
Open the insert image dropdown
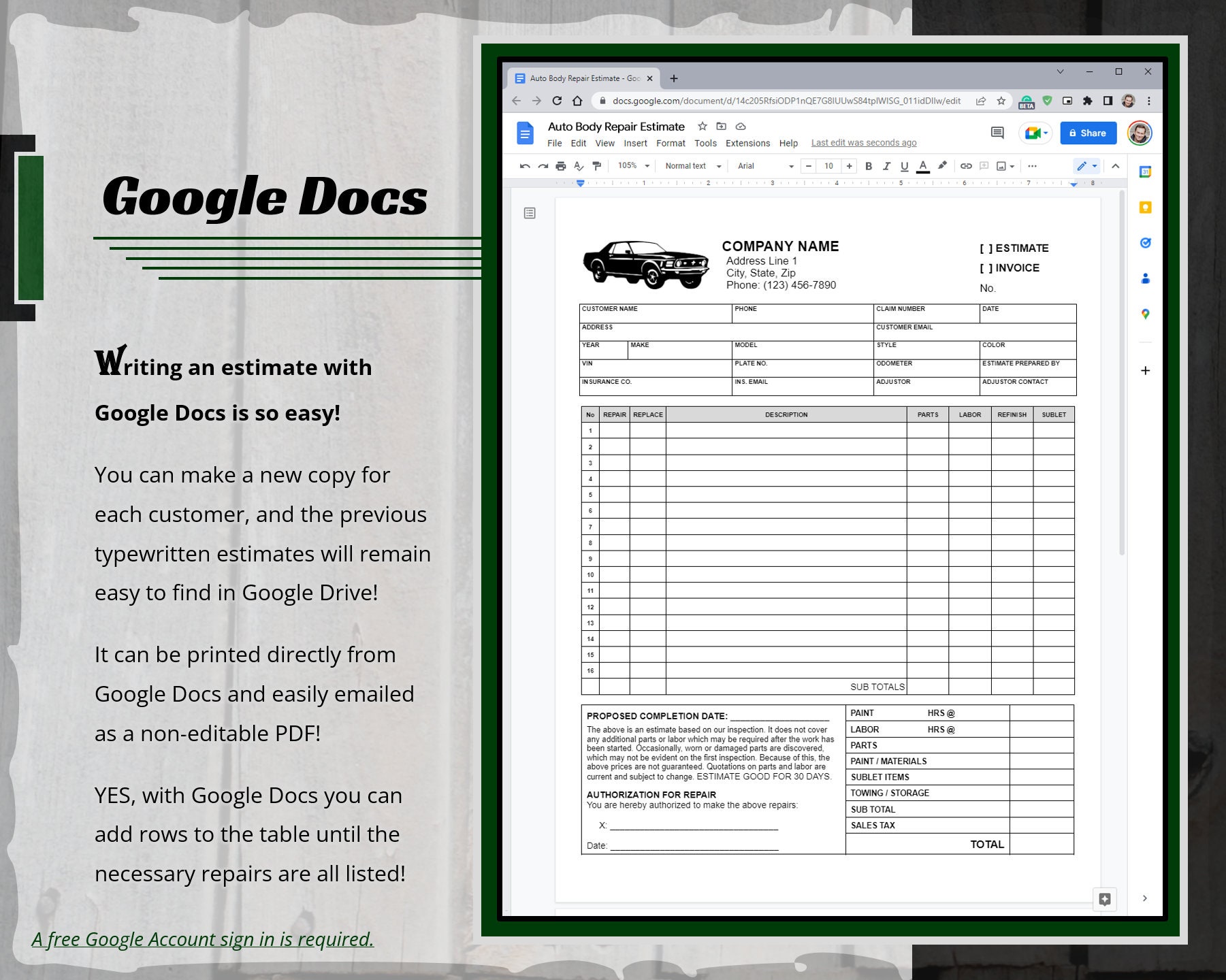[x=1005, y=166]
